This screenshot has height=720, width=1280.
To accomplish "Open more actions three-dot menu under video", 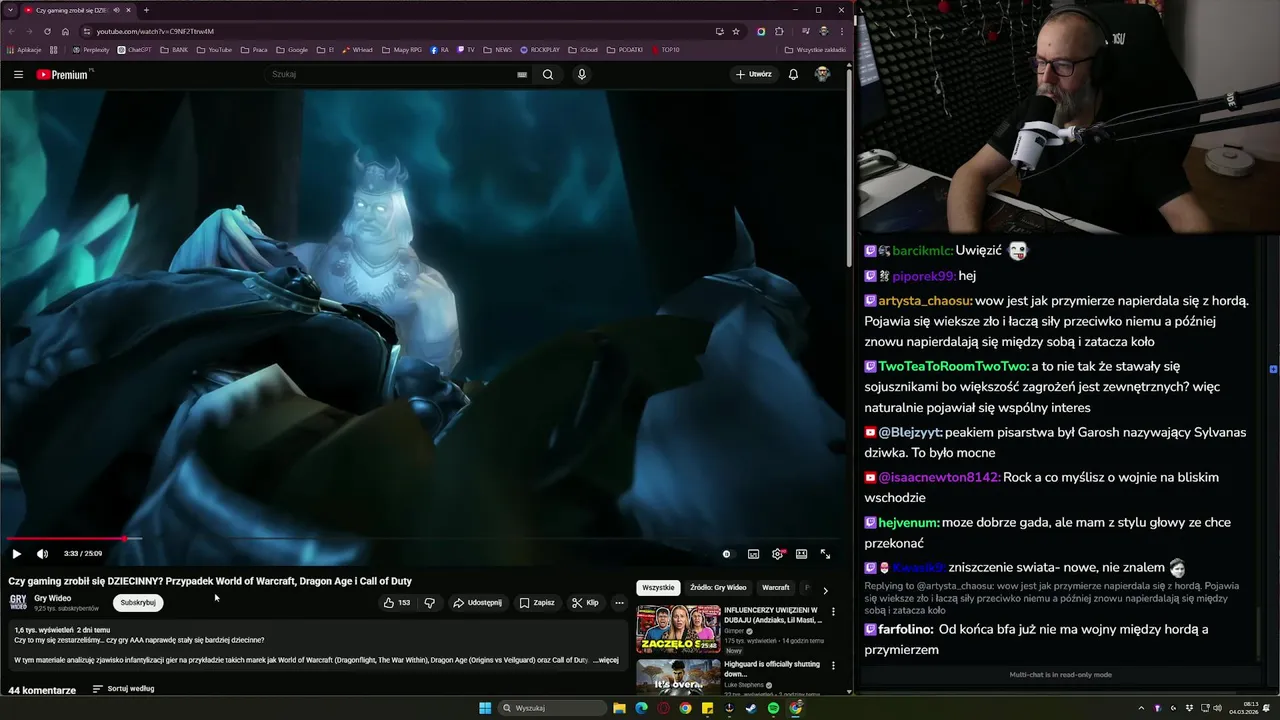I will [x=619, y=603].
